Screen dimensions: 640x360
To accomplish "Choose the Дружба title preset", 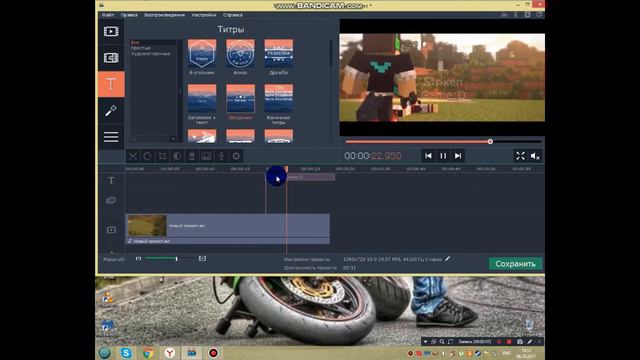I will (x=278, y=53).
